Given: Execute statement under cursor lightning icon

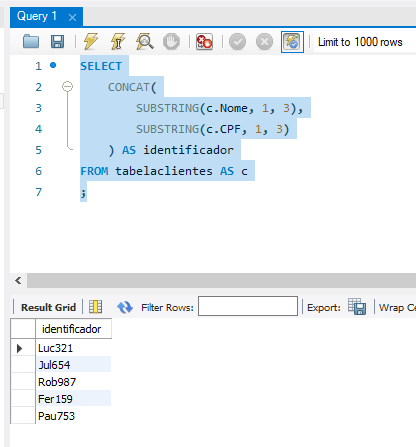Looking at the screenshot, I should [x=118, y=42].
